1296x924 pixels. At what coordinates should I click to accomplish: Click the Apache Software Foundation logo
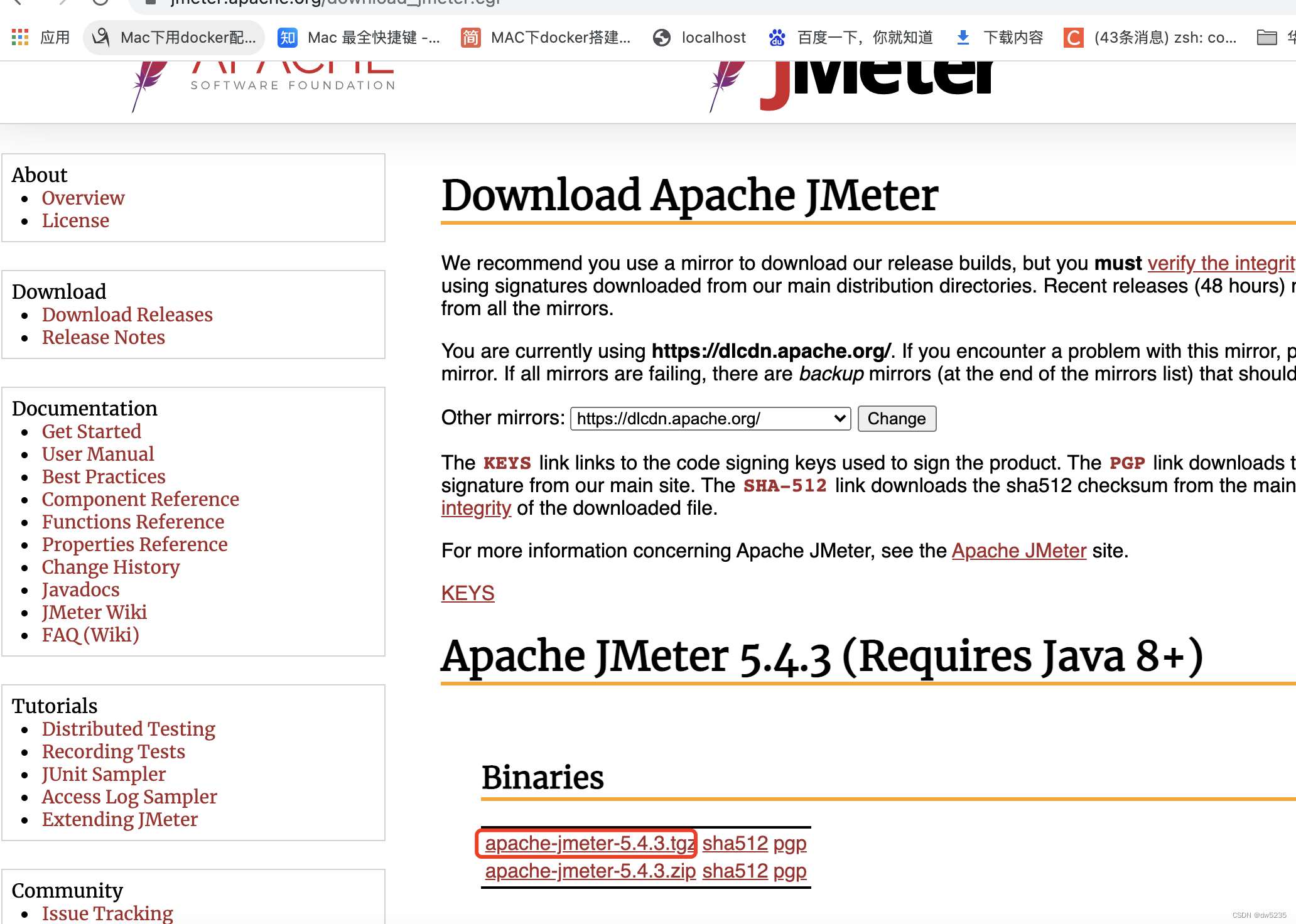point(264,87)
